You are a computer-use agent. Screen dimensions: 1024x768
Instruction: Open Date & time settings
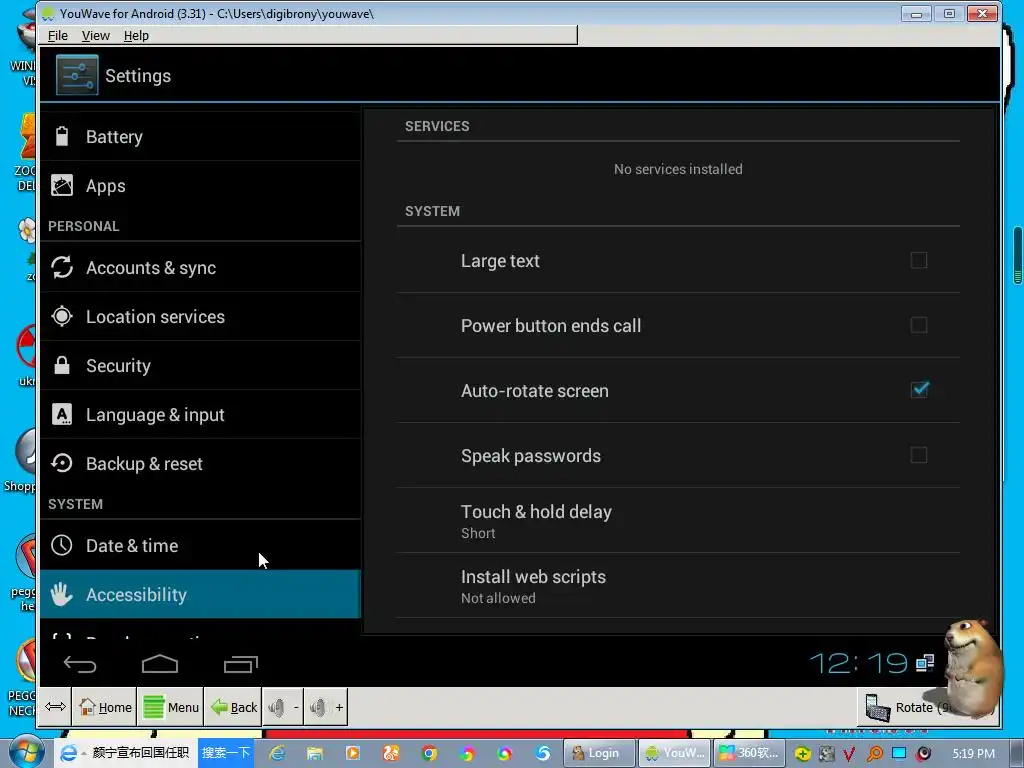(x=200, y=545)
